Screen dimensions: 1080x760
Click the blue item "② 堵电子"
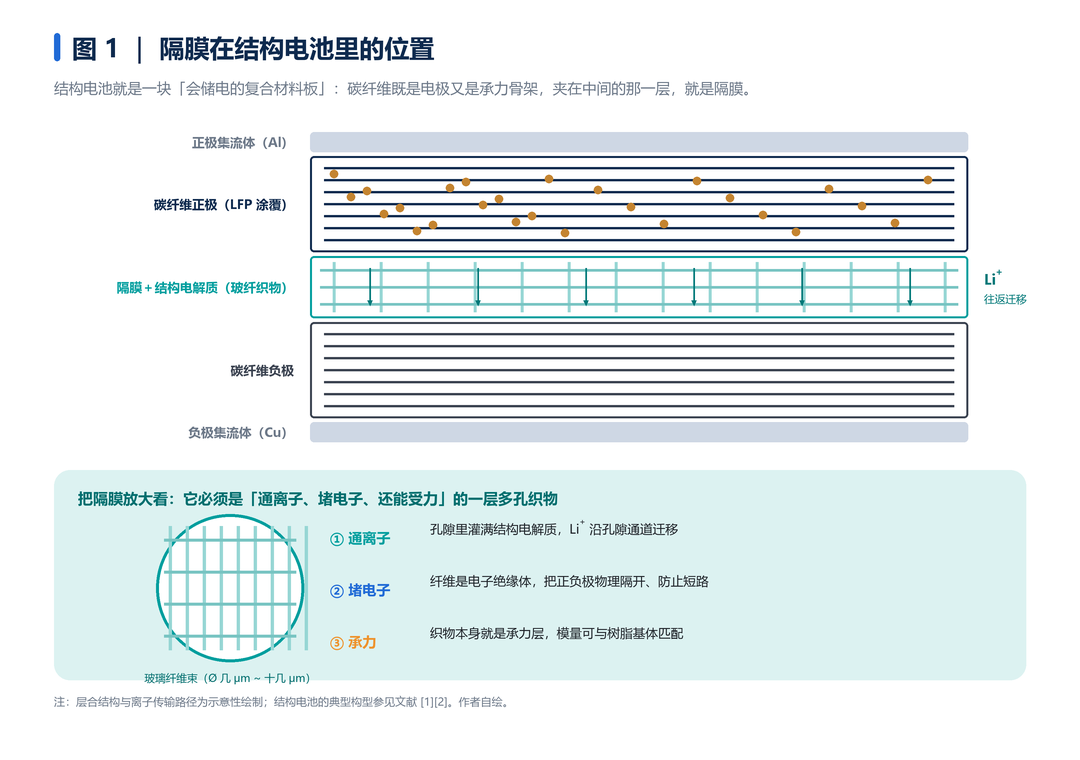coord(360,590)
